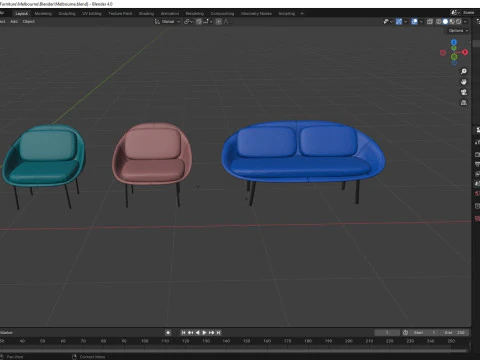
Task: Add a new workspace with plus button
Action: (302, 14)
